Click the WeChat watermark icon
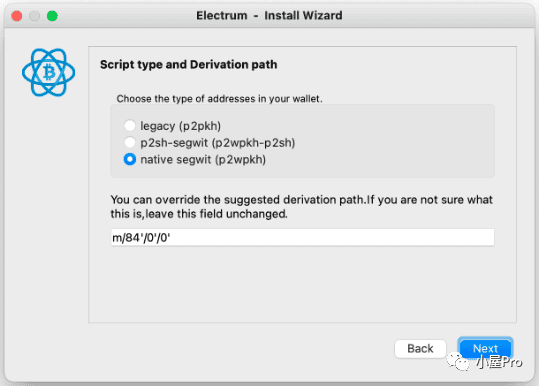 pyautogui.click(x=458, y=362)
